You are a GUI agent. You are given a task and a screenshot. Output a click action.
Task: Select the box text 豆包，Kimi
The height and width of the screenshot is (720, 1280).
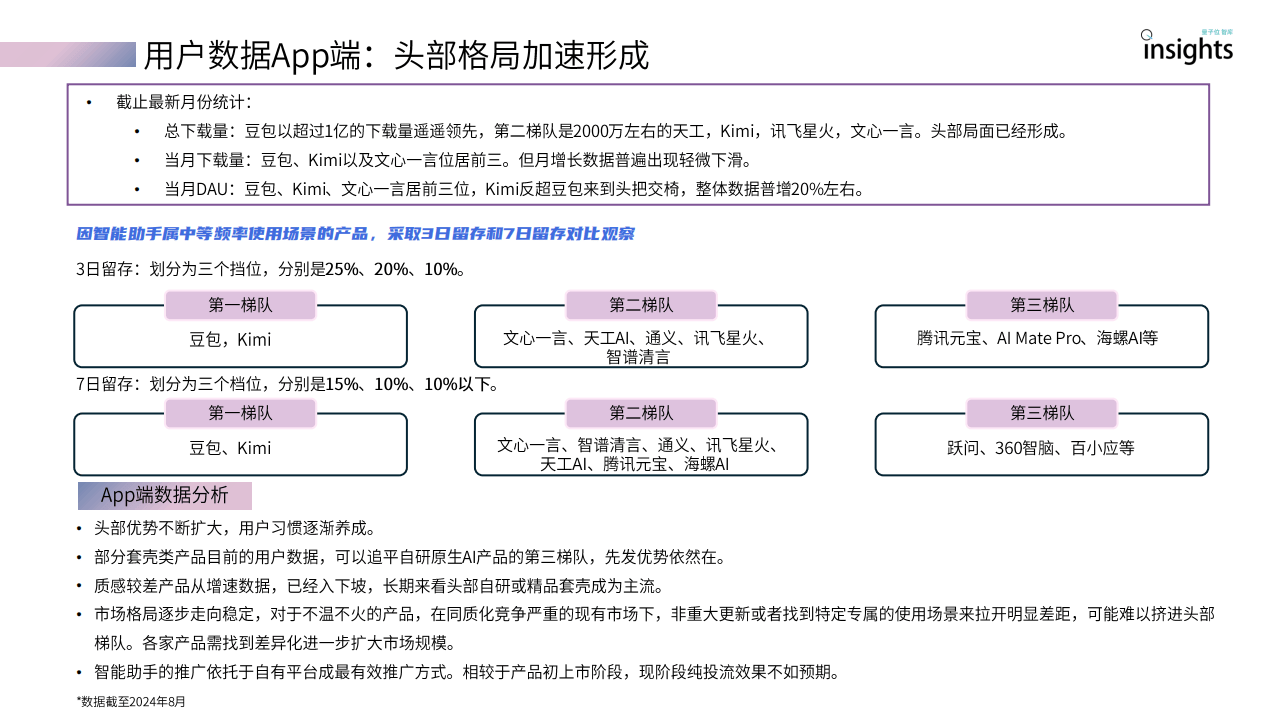(x=230, y=340)
